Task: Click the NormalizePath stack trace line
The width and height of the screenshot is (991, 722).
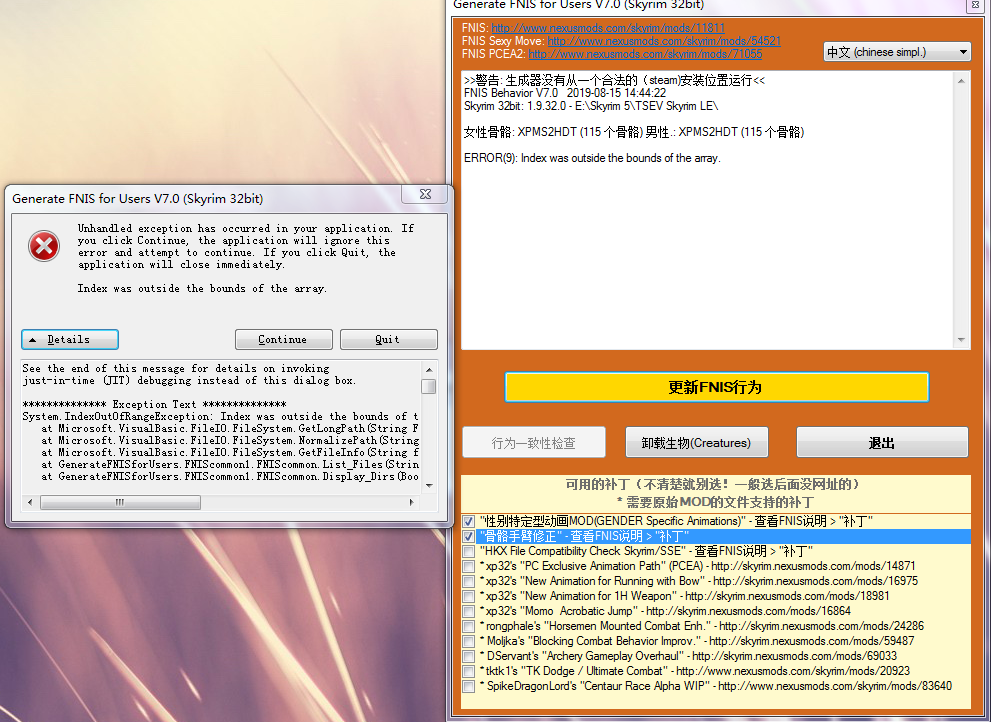Action: pos(230,441)
